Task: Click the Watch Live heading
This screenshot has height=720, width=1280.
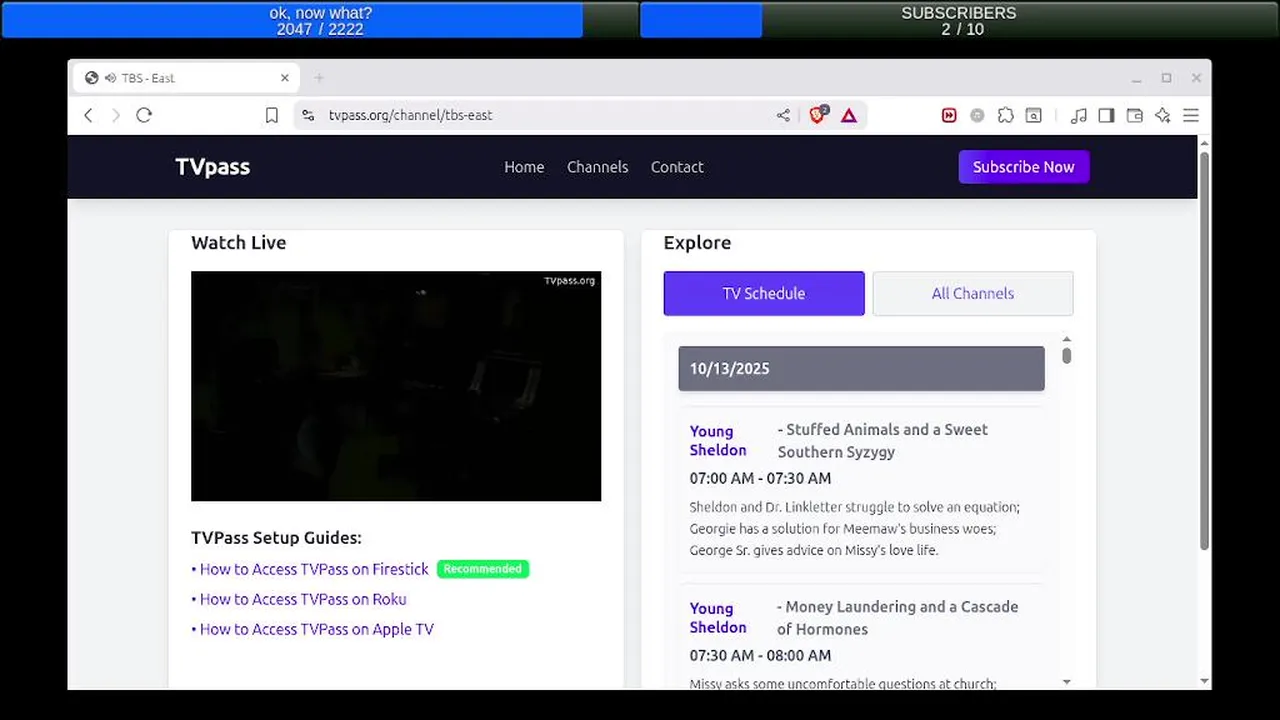Action: [x=238, y=243]
